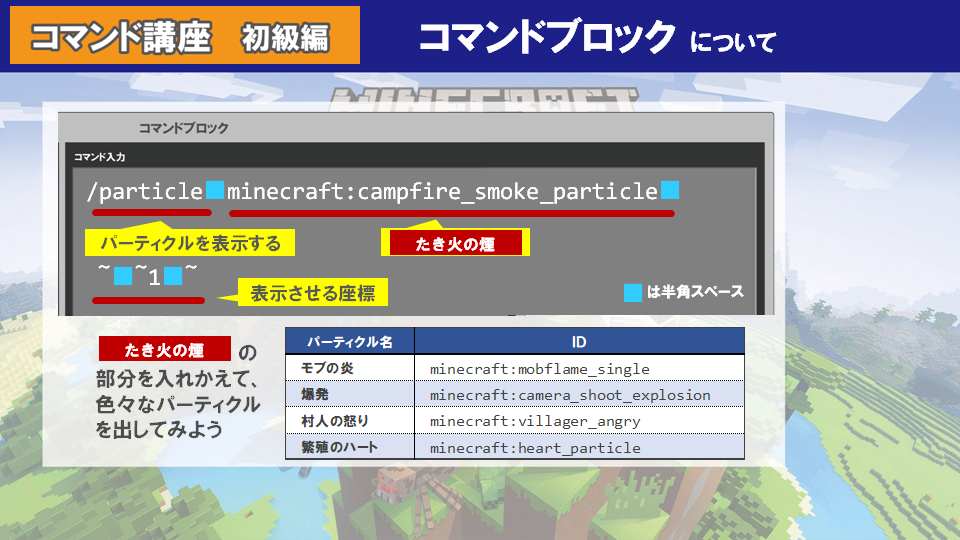960x540 pixels.
Task: Click the red たき火の煙 label beside the table
Action: coord(165,350)
